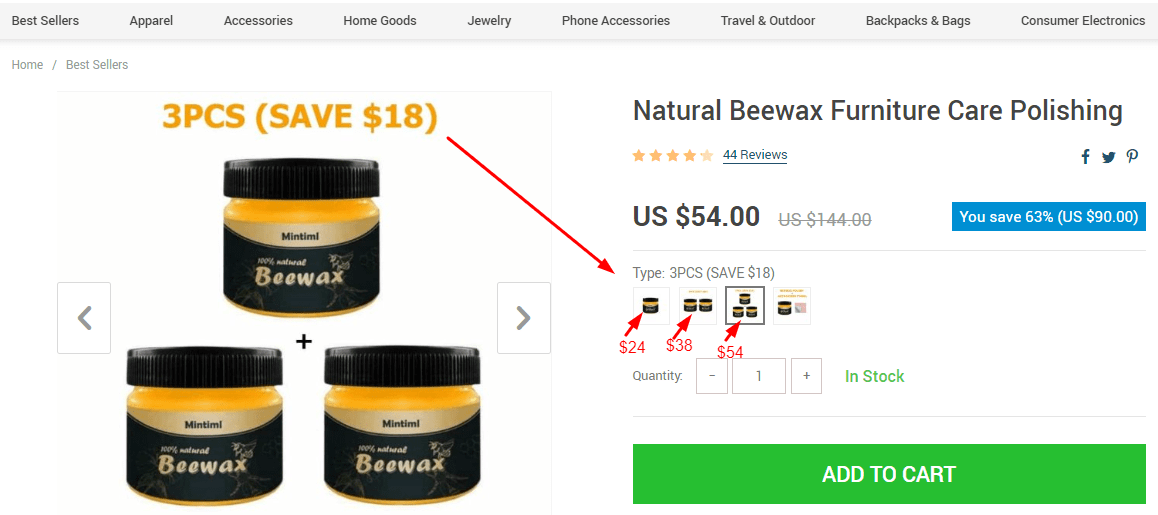Open the 44 Reviews link
The width and height of the screenshot is (1158, 515).
click(x=755, y=155)
